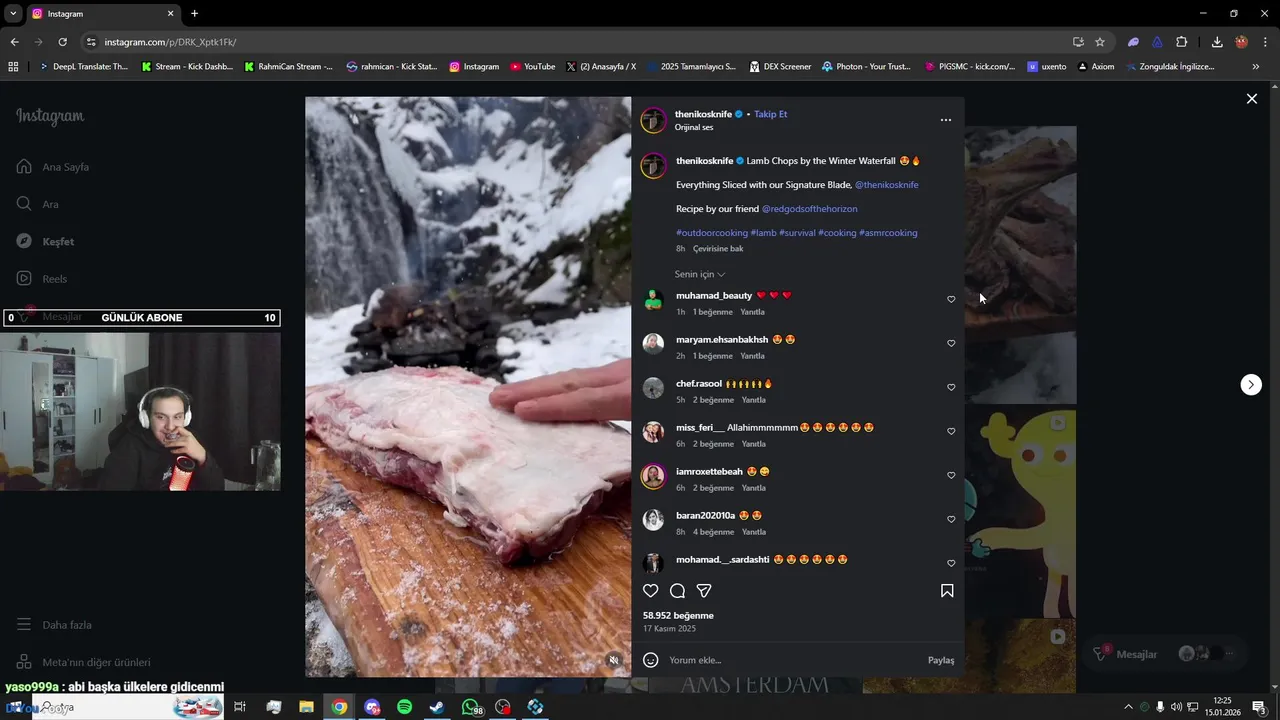Close the Instagram browser tab
The image size is (1280, 720).
[170, 14]
